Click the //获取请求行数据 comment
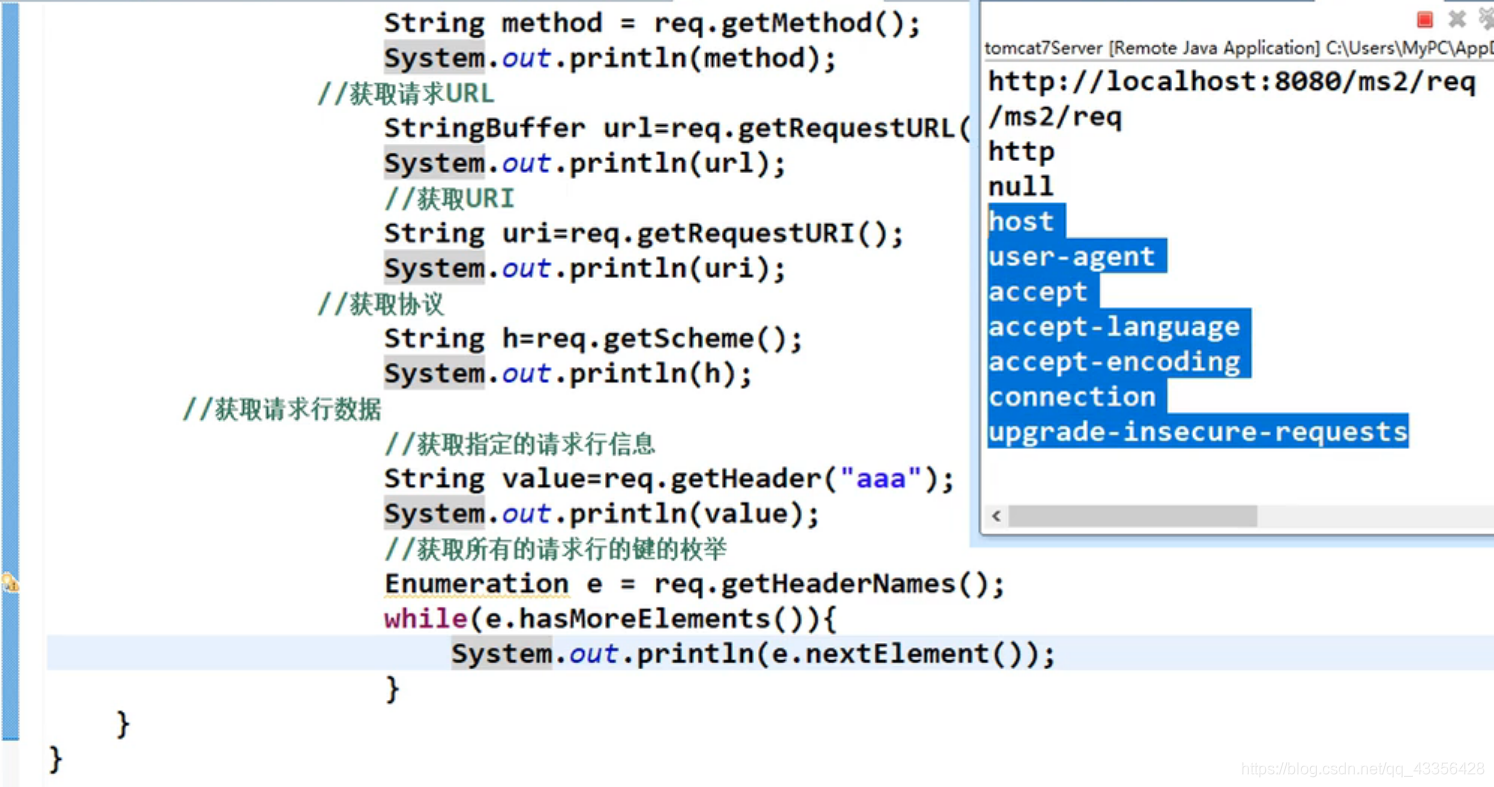 coord(282,409)
